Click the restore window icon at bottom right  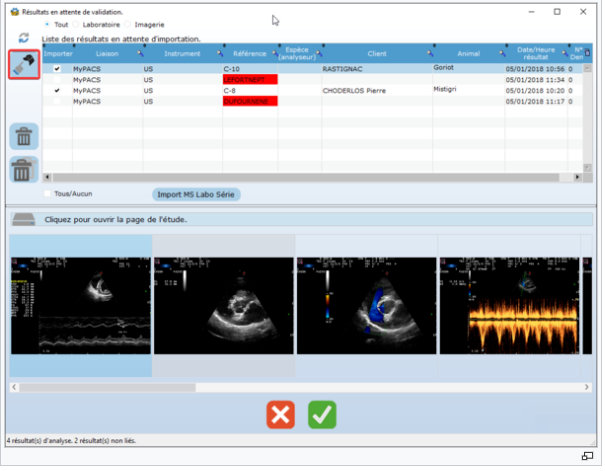pos(588,457)
